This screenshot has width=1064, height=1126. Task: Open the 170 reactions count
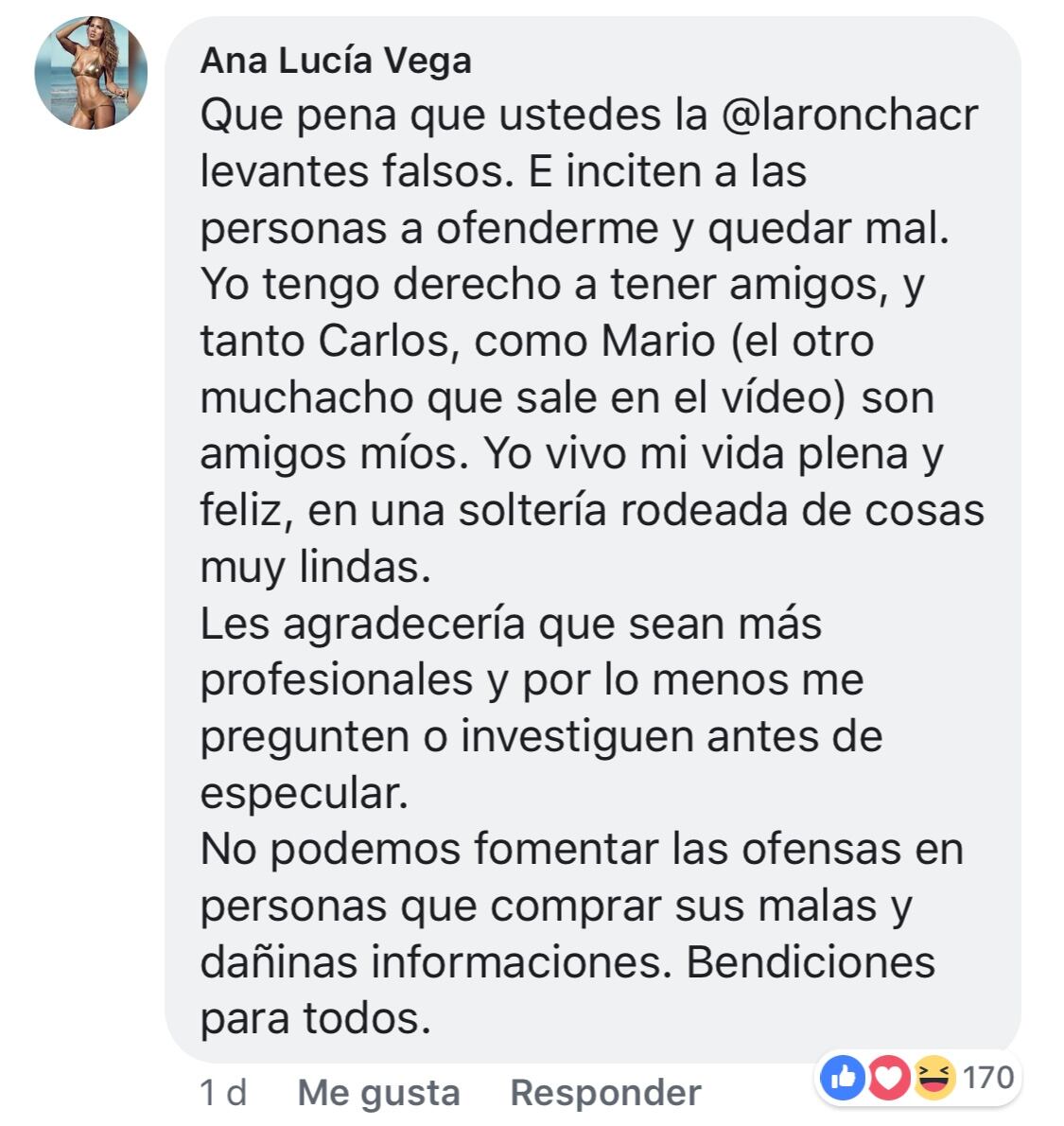tap(988, 1077)
